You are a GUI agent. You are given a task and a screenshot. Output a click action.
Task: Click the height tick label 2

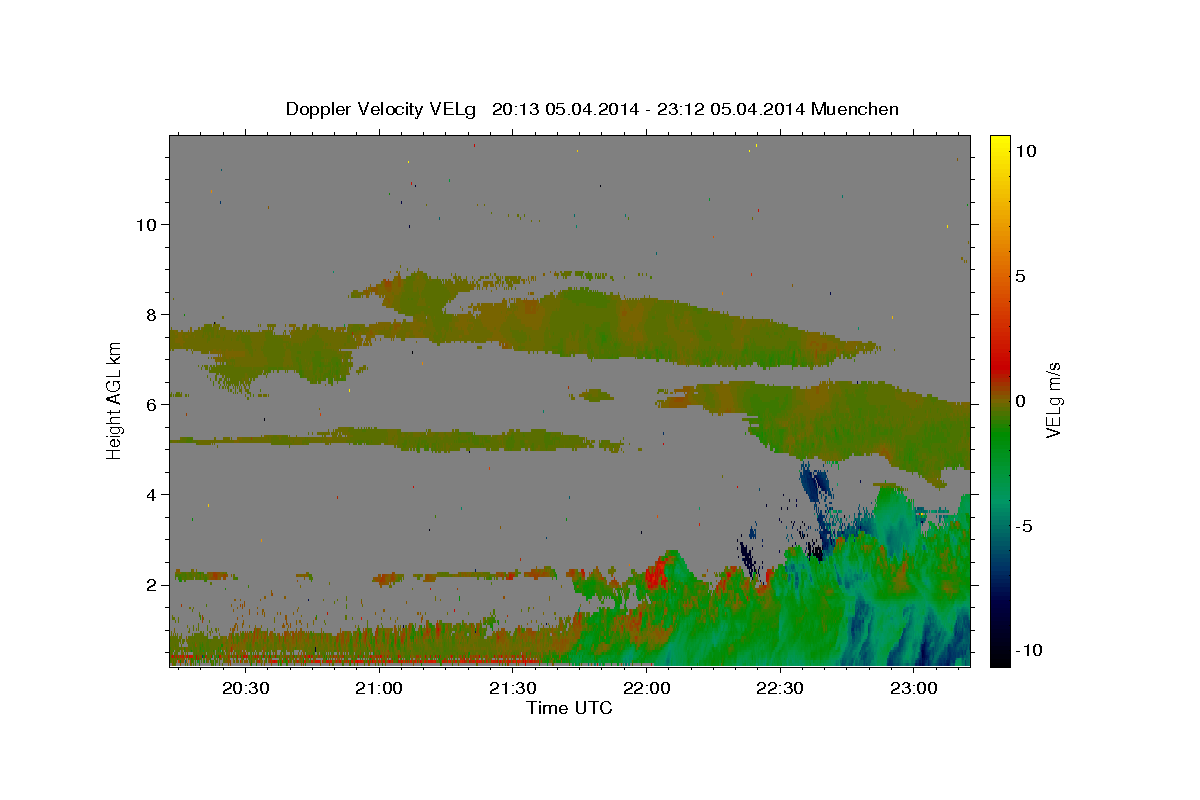coord(153,584)
